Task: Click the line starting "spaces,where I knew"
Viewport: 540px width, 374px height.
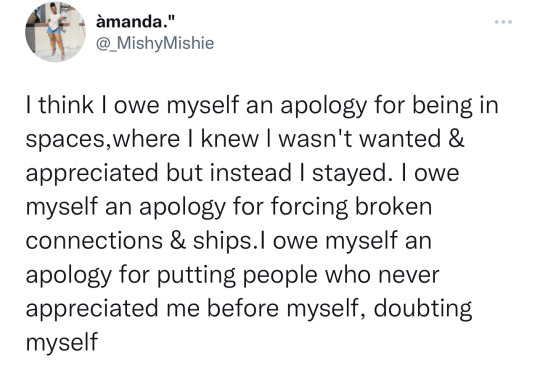Action: (245, 139)
